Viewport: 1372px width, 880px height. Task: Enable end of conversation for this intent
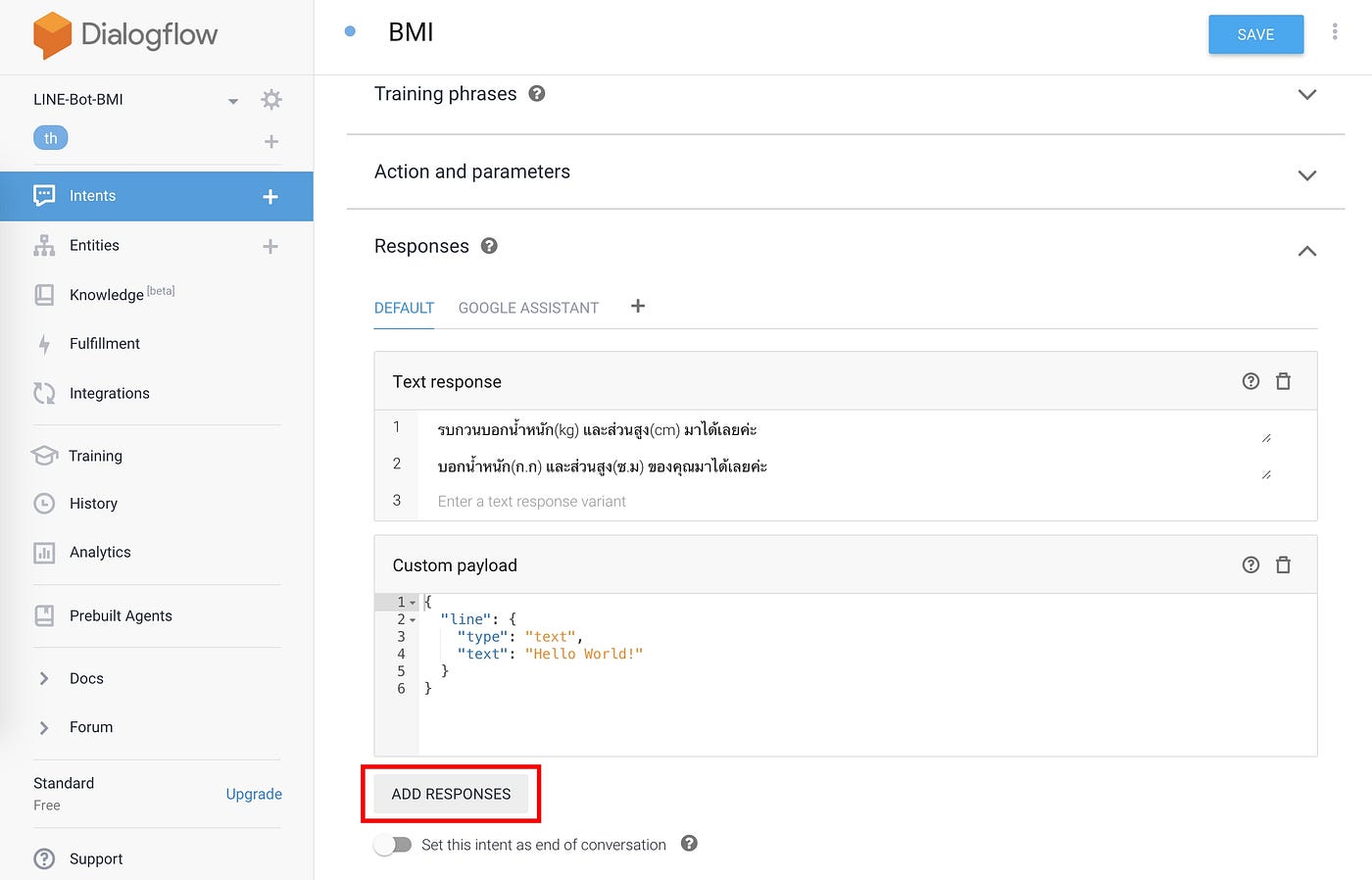pos(394,844)
